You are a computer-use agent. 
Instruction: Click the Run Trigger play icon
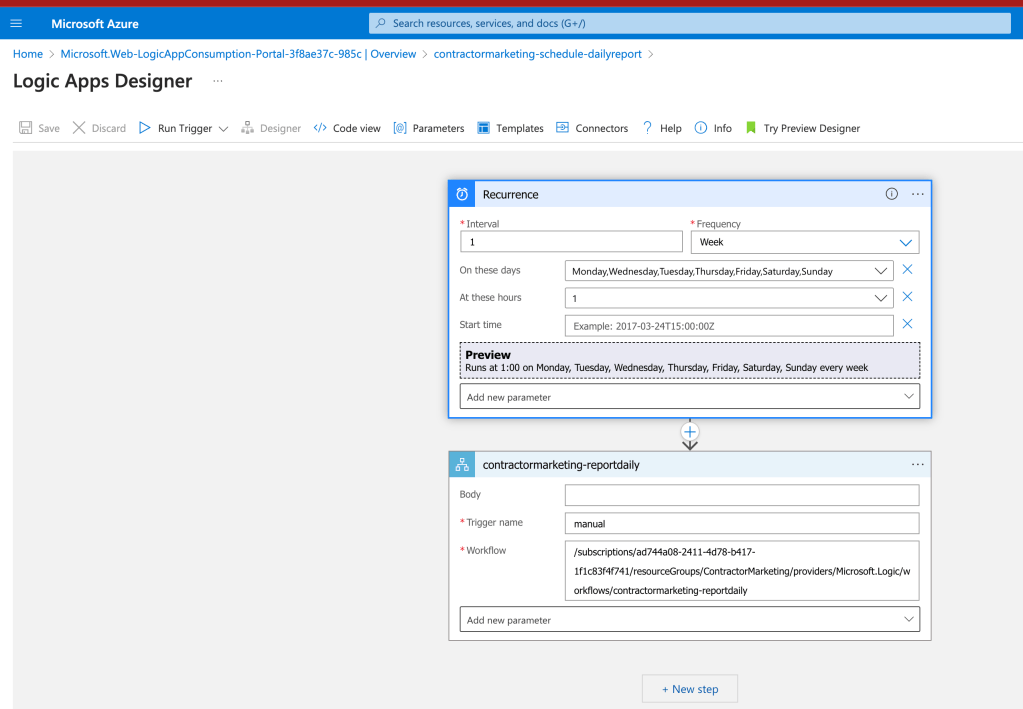145,128
